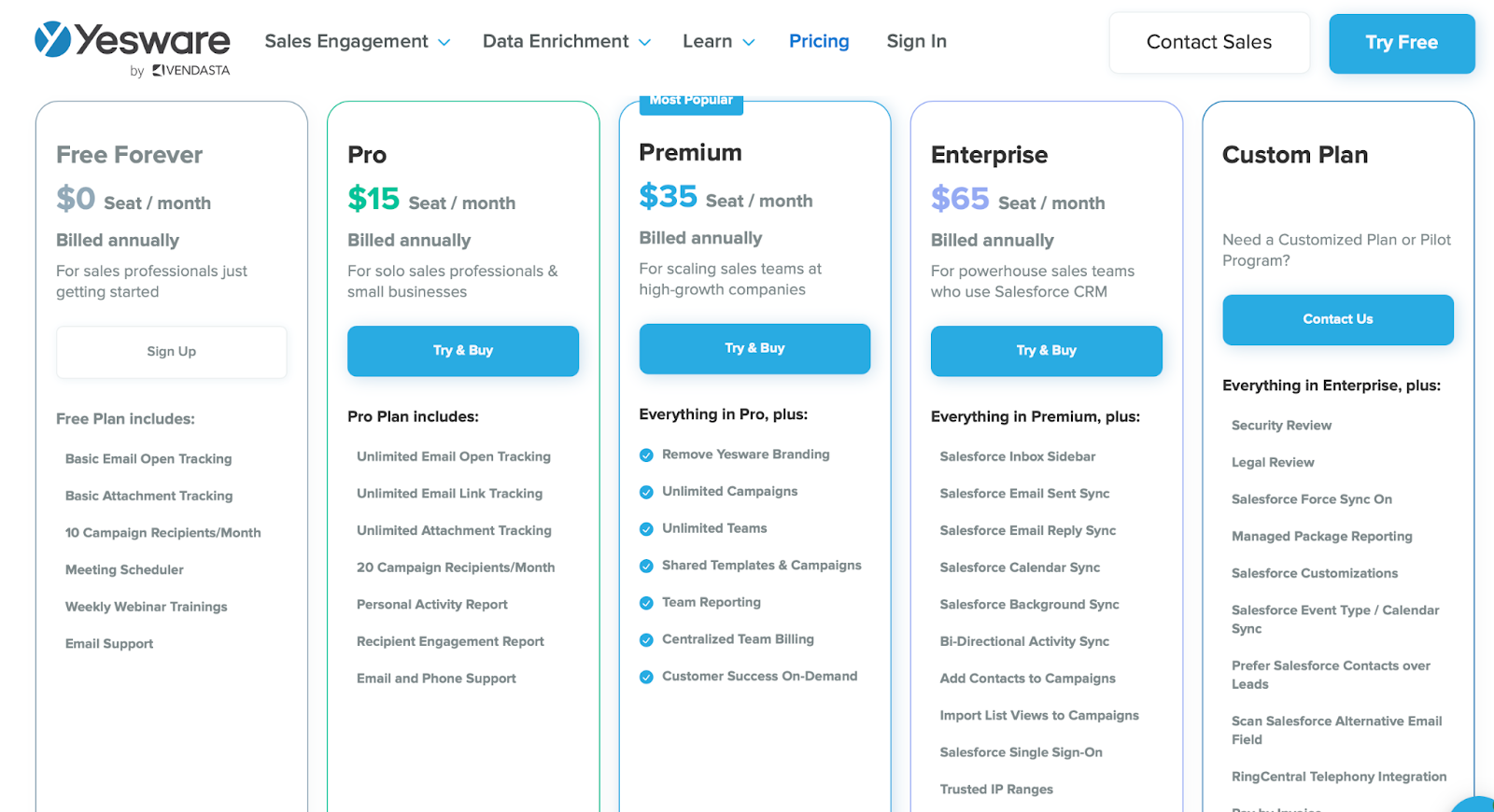Image resolution: width=1494 pixels, height=812 pixels.
Task: Click checkmark beside Customer Success On-Demand
Action: click(x=646, y=678)
